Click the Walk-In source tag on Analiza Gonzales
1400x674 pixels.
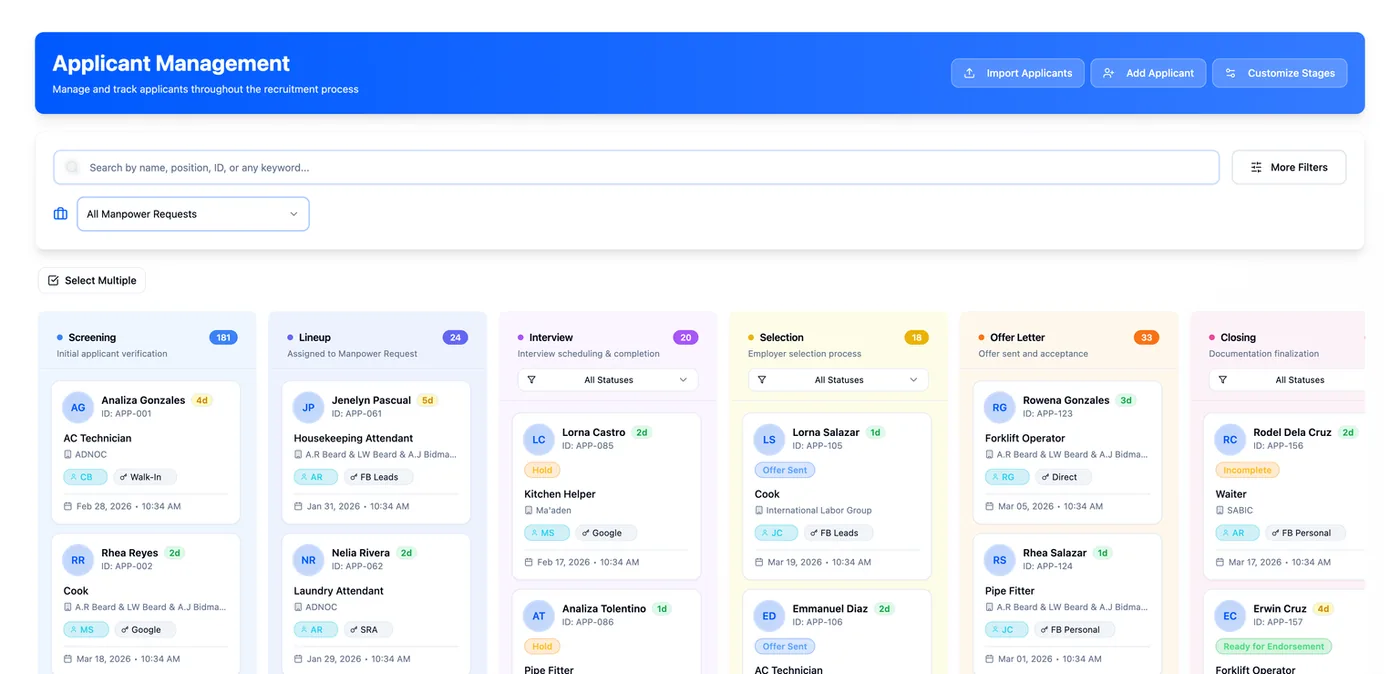145,477
